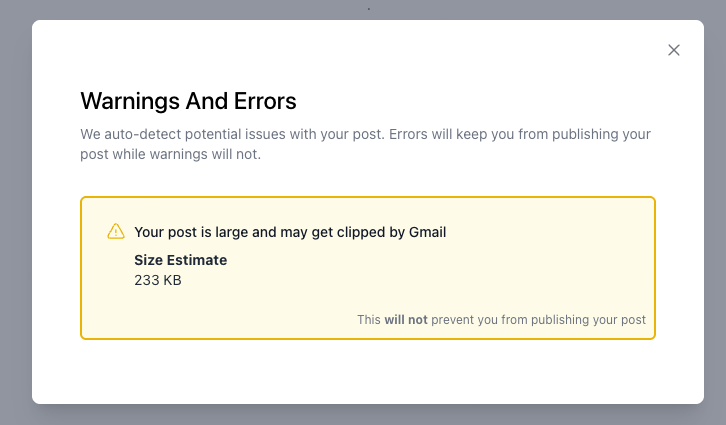Click "post while warnings will not." text line
The height and width of the screenshot is (425, 726).
[170, 155]
